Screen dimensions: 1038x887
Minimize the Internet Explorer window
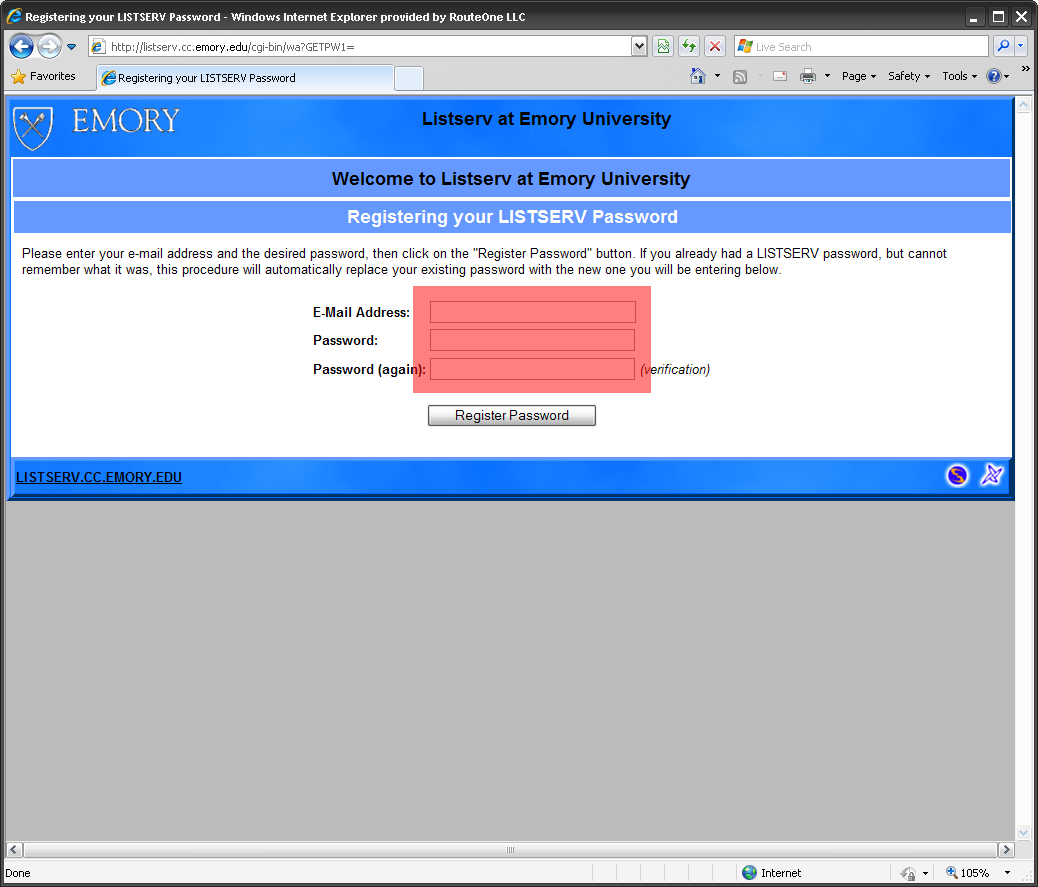point(973,17)
